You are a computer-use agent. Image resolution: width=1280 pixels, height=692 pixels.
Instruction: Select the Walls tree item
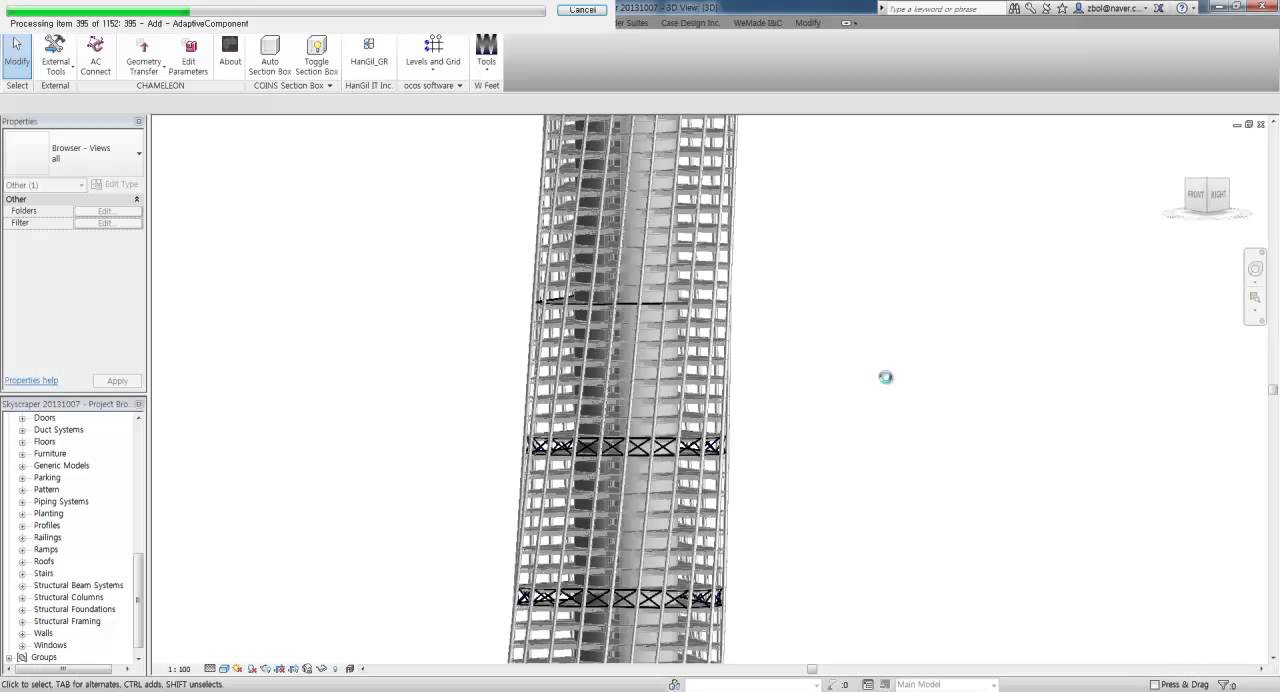[43, 634]
